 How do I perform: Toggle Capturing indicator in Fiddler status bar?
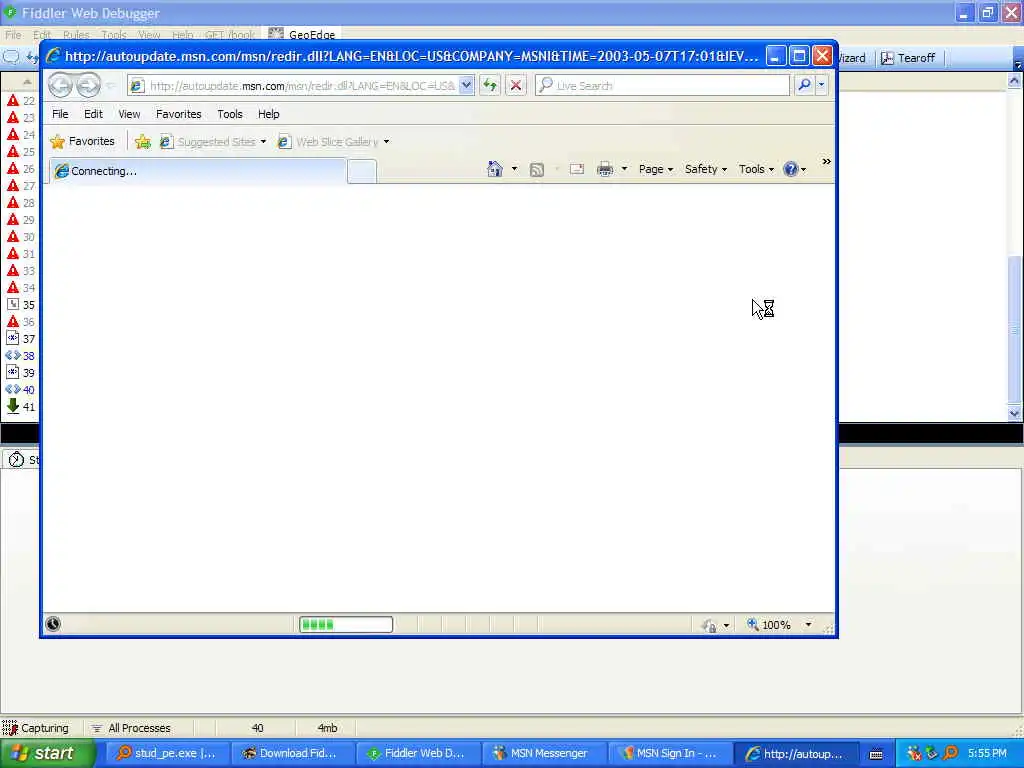(35, 728)
